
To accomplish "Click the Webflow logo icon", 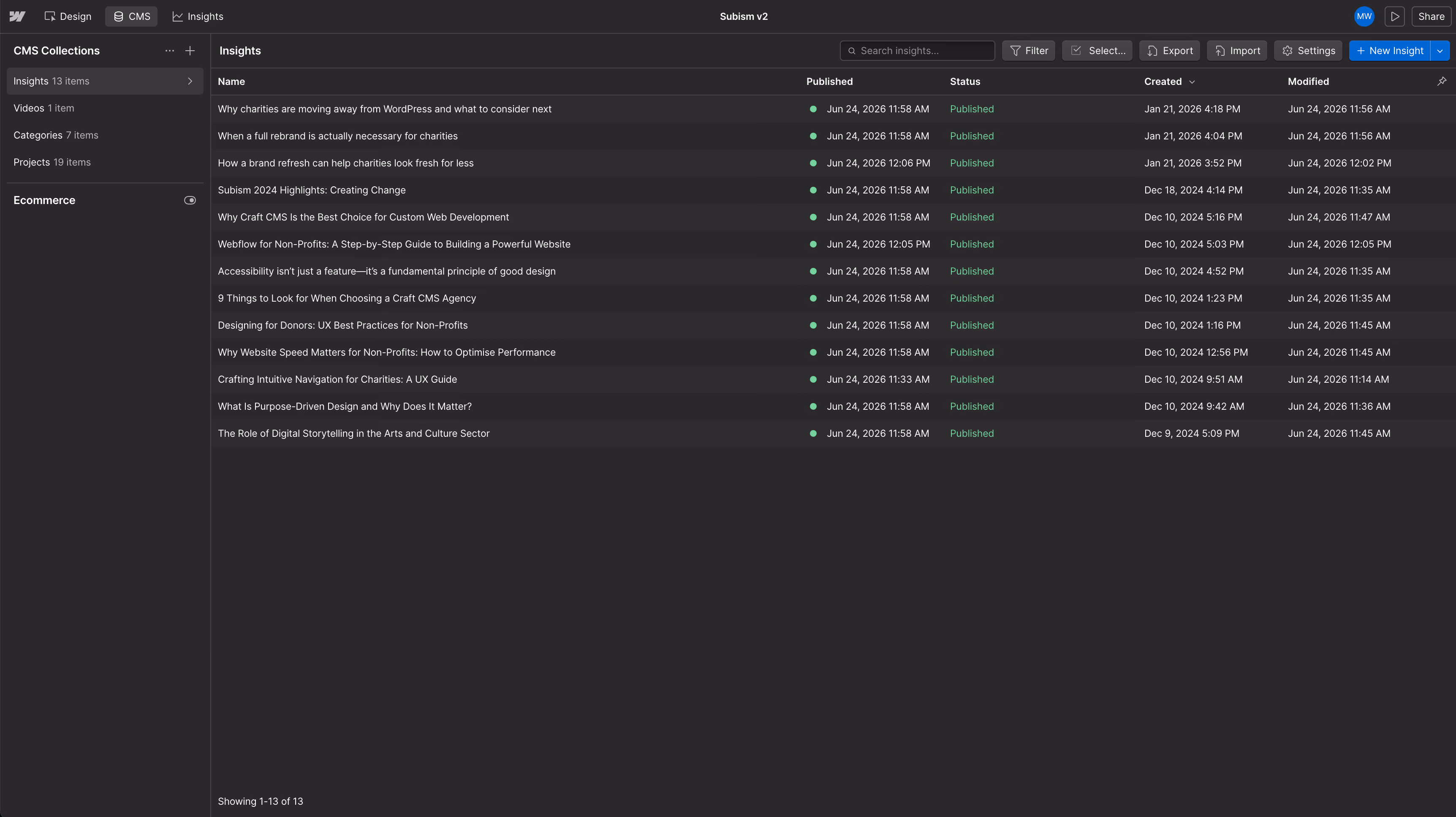I will click(x=17, y=16).
